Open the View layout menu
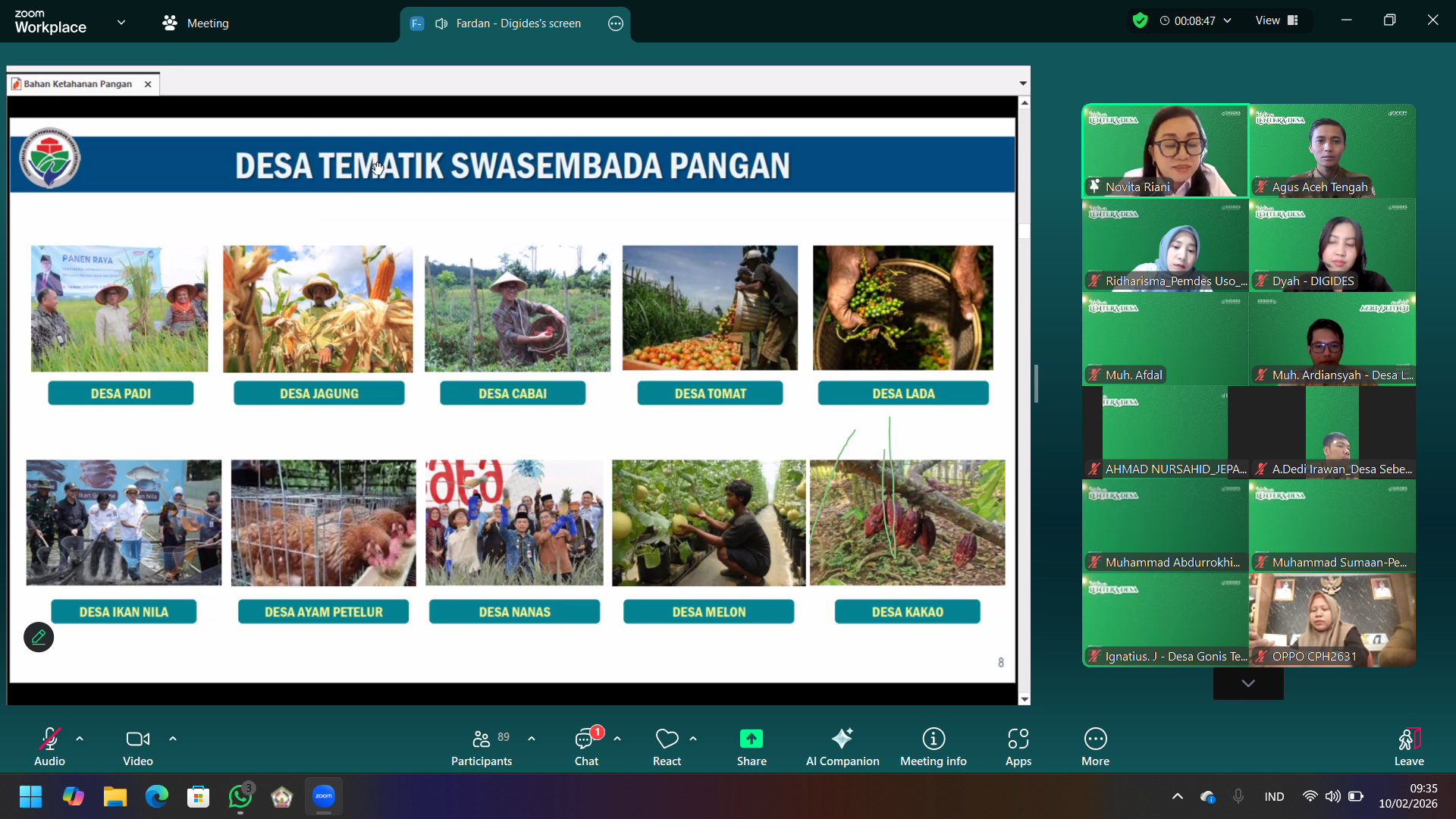Image resolution: width=1456 pixels, height=819 pixels. pos(1276,20)
